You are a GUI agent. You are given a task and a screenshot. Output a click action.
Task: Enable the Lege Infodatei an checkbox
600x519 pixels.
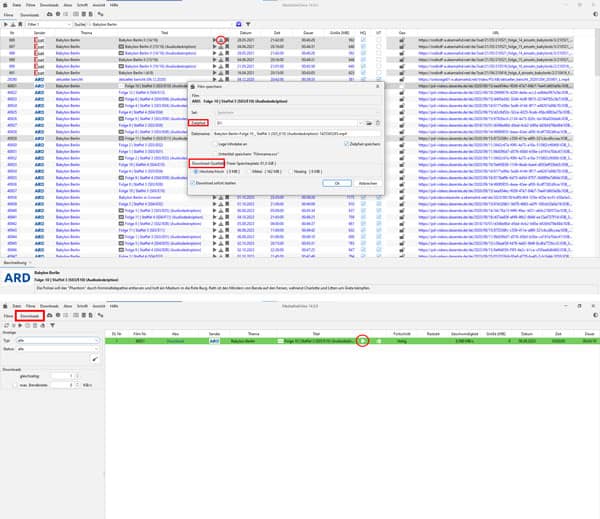[214, 144]
